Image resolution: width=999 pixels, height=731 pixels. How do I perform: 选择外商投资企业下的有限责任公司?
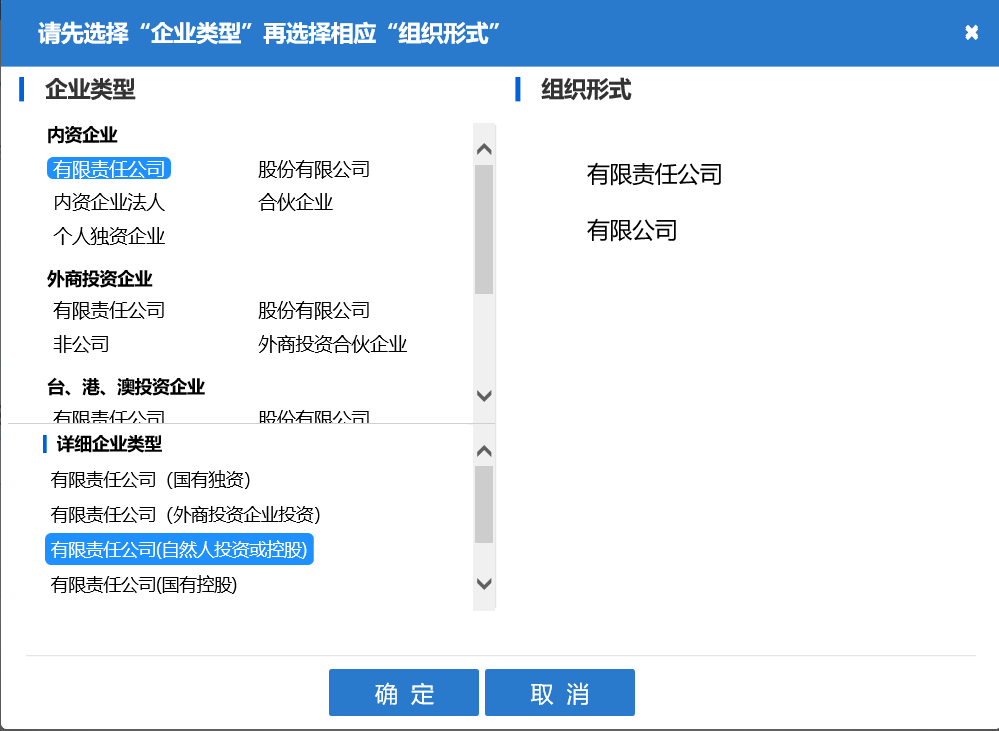tap(110, 310)
